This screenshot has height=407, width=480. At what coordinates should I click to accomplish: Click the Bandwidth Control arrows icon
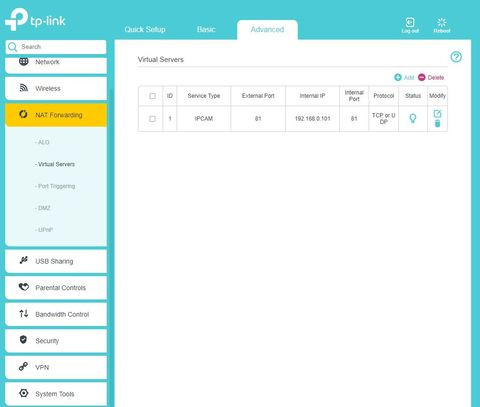tap(24, 313)
